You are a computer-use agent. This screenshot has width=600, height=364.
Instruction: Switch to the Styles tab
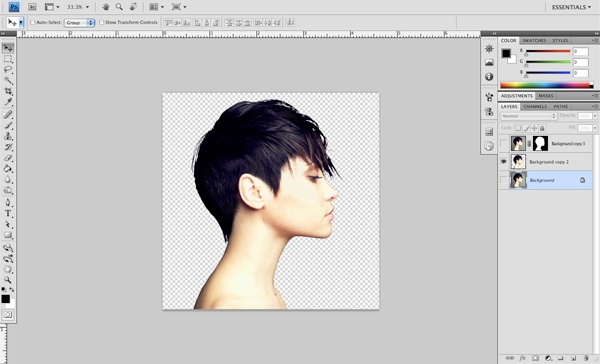560,41
